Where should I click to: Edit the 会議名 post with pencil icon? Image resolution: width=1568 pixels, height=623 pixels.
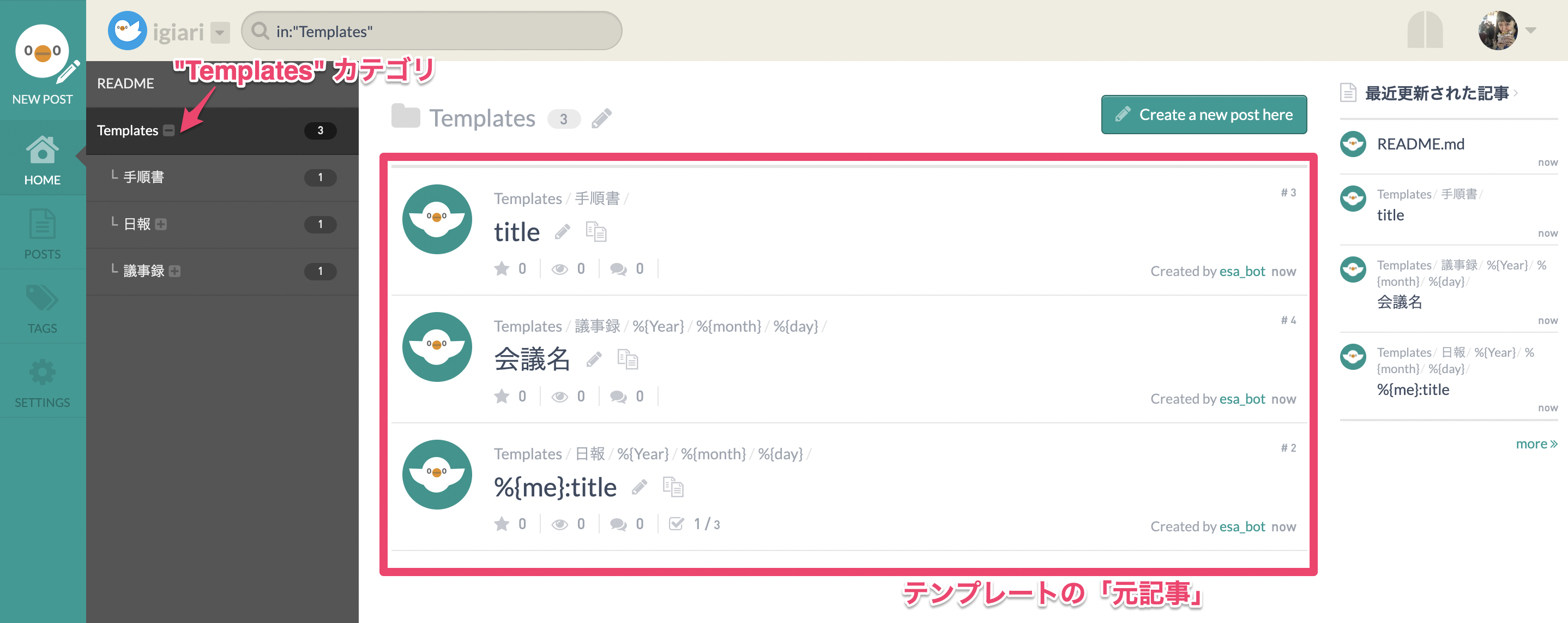[594, 360]
